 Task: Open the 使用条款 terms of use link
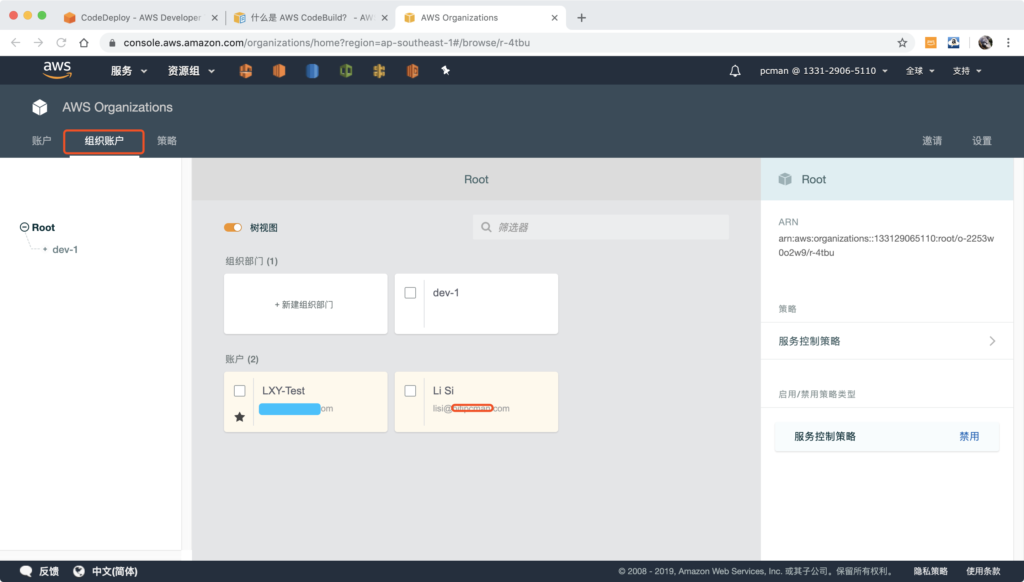[984, 571]
